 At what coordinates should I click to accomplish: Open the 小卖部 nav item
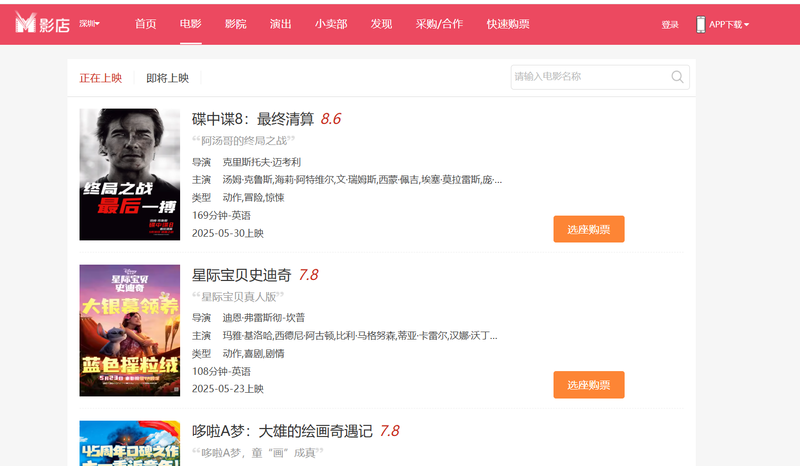point(331,24)
